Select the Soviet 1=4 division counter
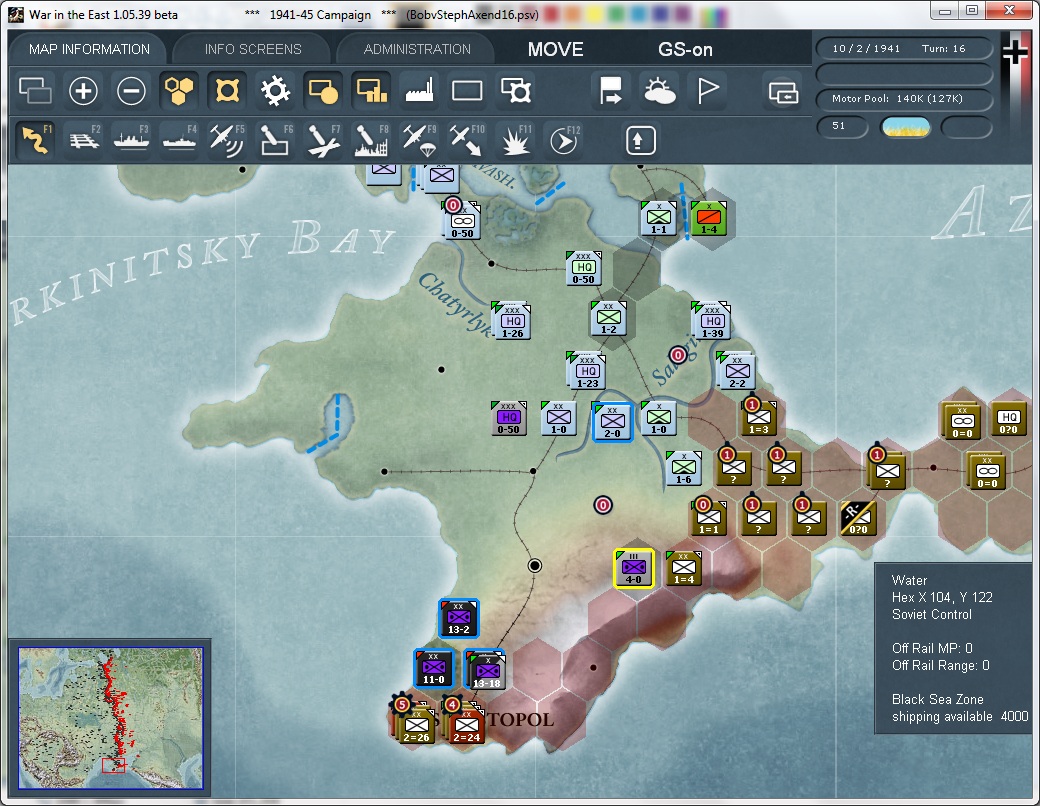 pyautogui.click(x=684, y=568)
